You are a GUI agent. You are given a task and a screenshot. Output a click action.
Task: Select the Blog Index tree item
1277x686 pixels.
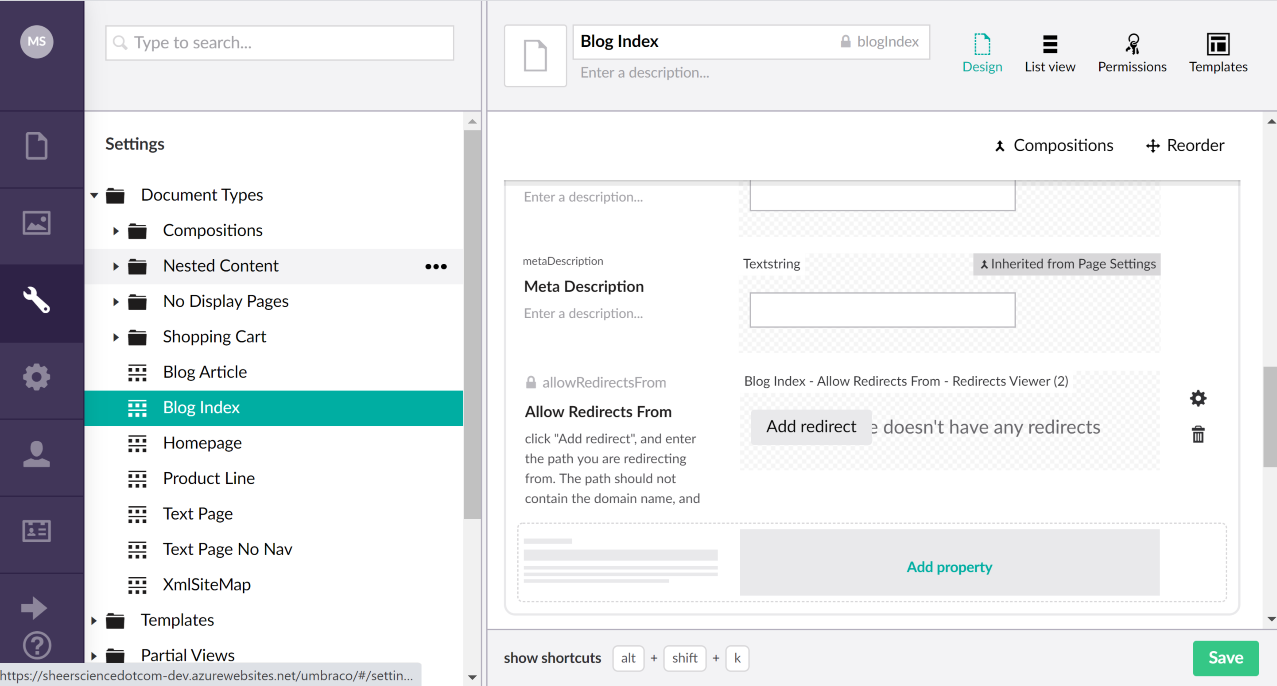[274, 408]
